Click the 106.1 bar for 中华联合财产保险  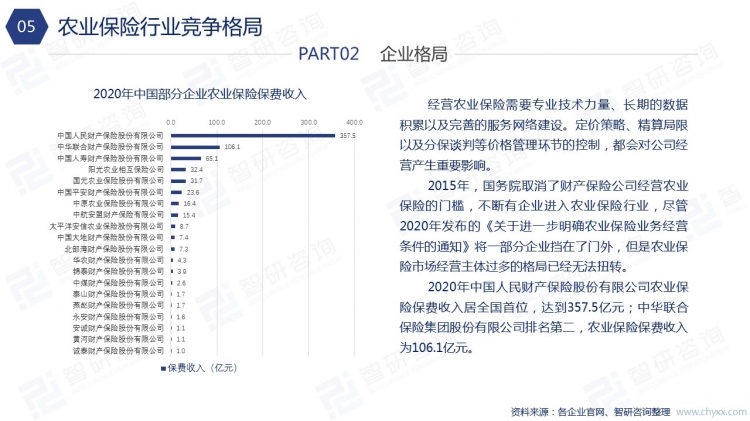coord(195,146)
